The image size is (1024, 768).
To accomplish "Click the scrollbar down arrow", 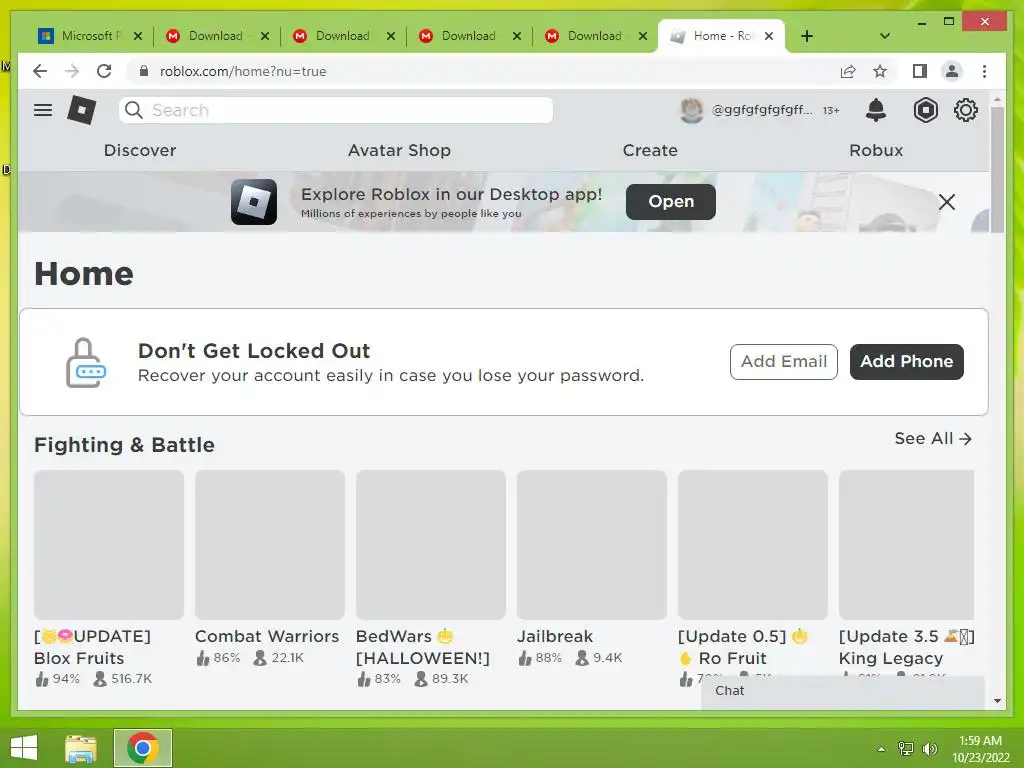I will [x=997, y=701].
